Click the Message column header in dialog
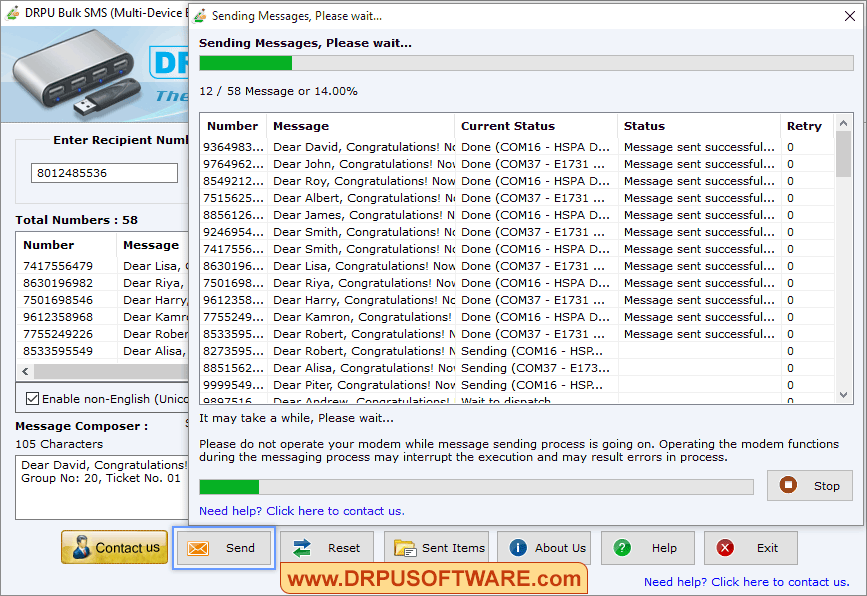The image size is (867, 596). point(361,126)
